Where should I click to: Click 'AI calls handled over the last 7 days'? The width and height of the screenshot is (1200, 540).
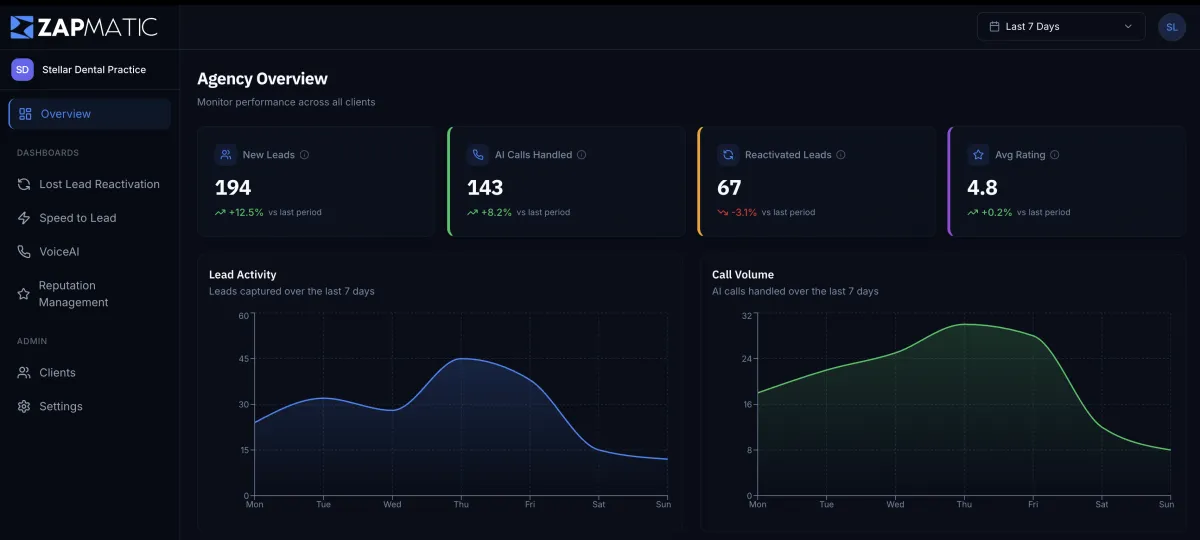[795, 291]
